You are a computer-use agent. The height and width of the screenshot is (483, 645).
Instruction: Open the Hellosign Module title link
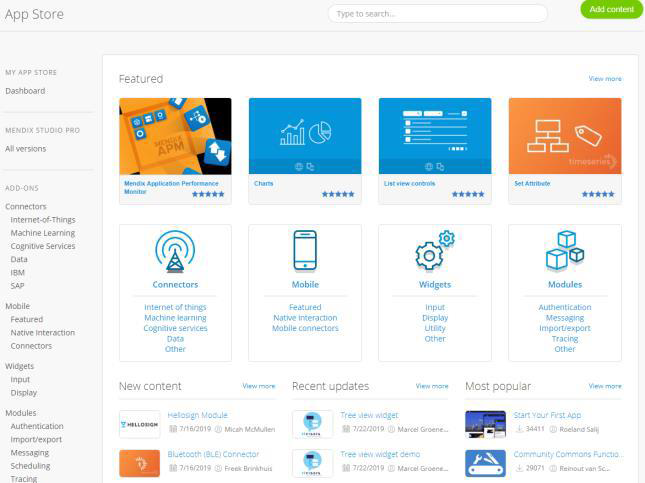coord(197,415)
